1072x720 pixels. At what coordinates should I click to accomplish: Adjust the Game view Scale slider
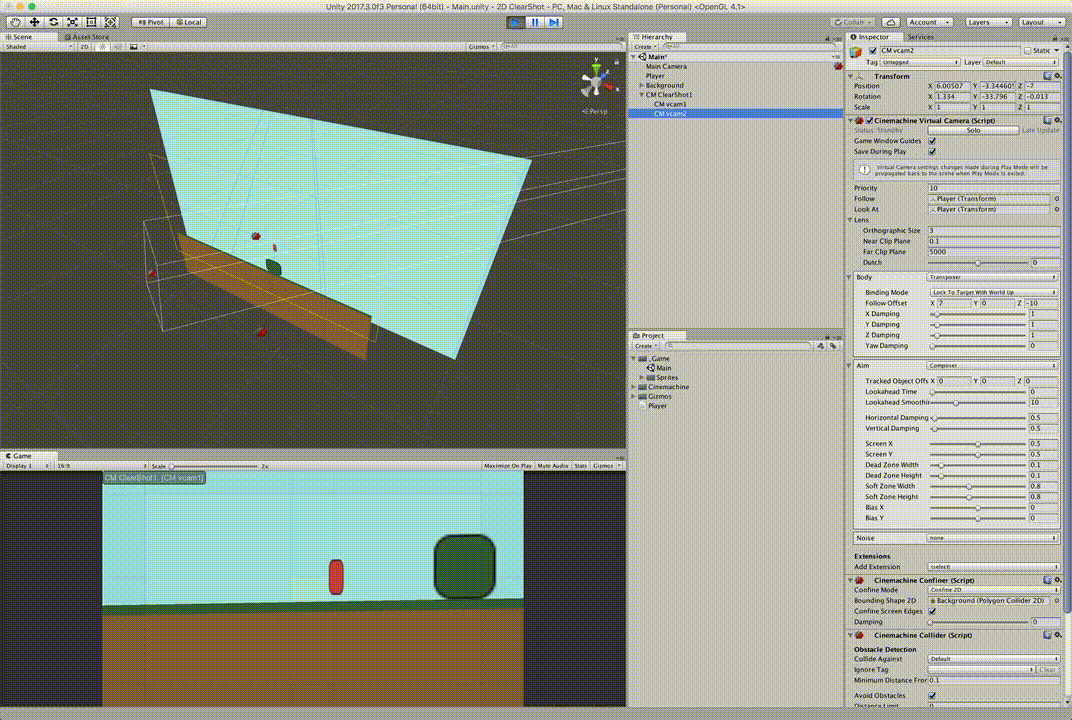pyautogui.click(x=172, y=466)
